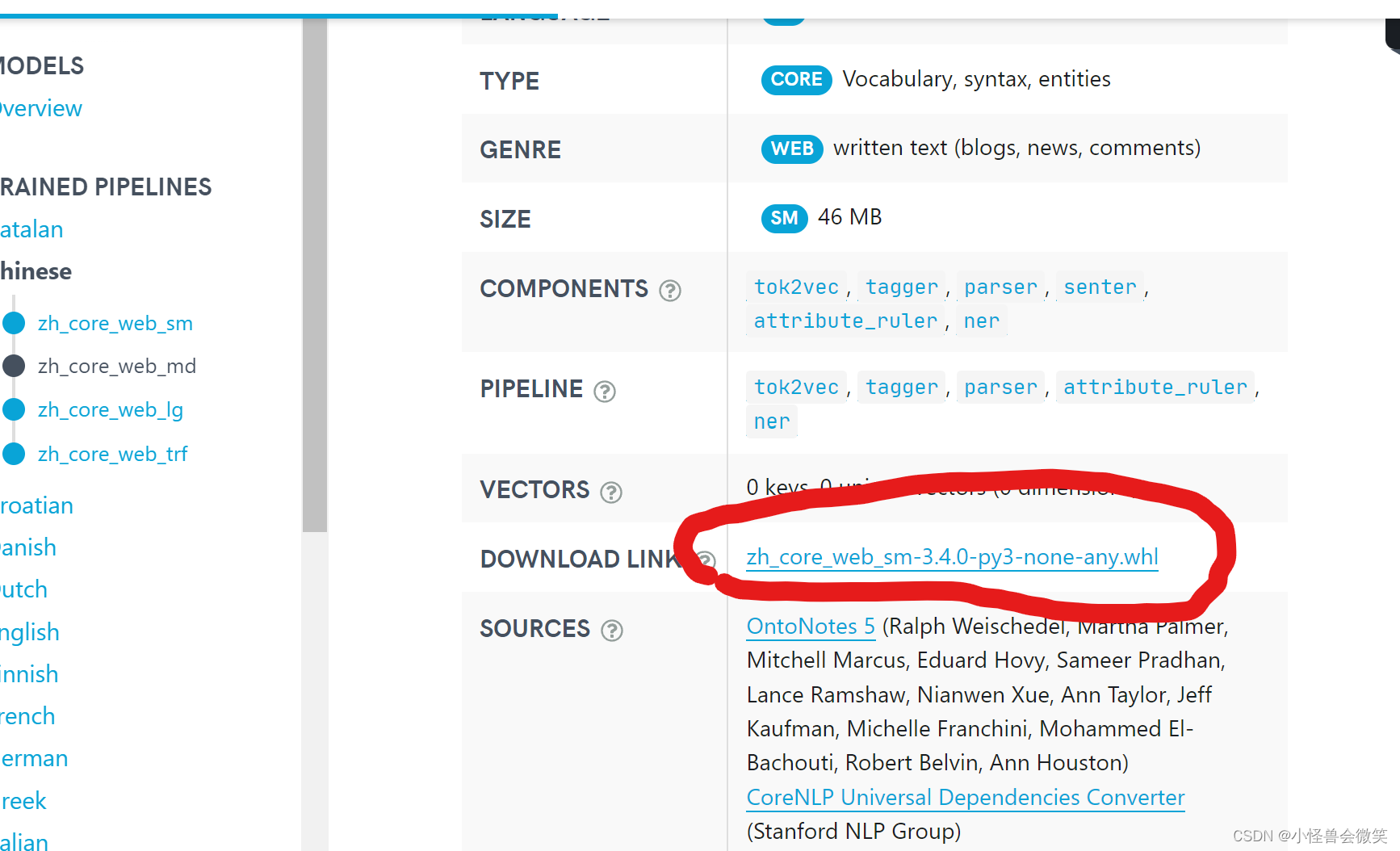The image size is (1400, 851).
Task: Click ner in the COMPONENTS row
Action: click(982, 321)
